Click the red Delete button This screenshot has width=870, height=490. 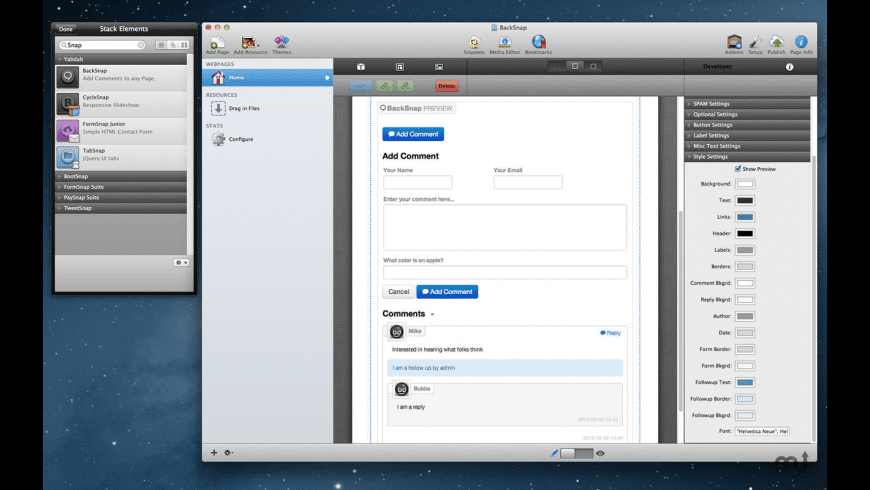point(447,86)
